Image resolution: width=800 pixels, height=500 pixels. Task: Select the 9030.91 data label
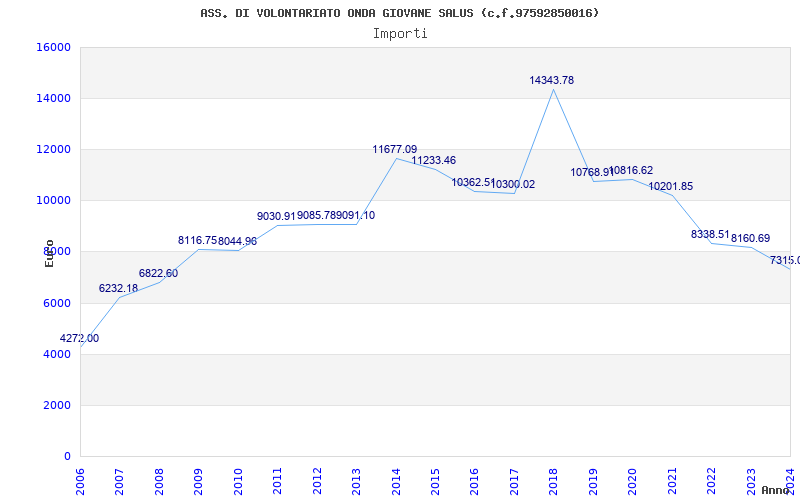[x=276, y=216]
